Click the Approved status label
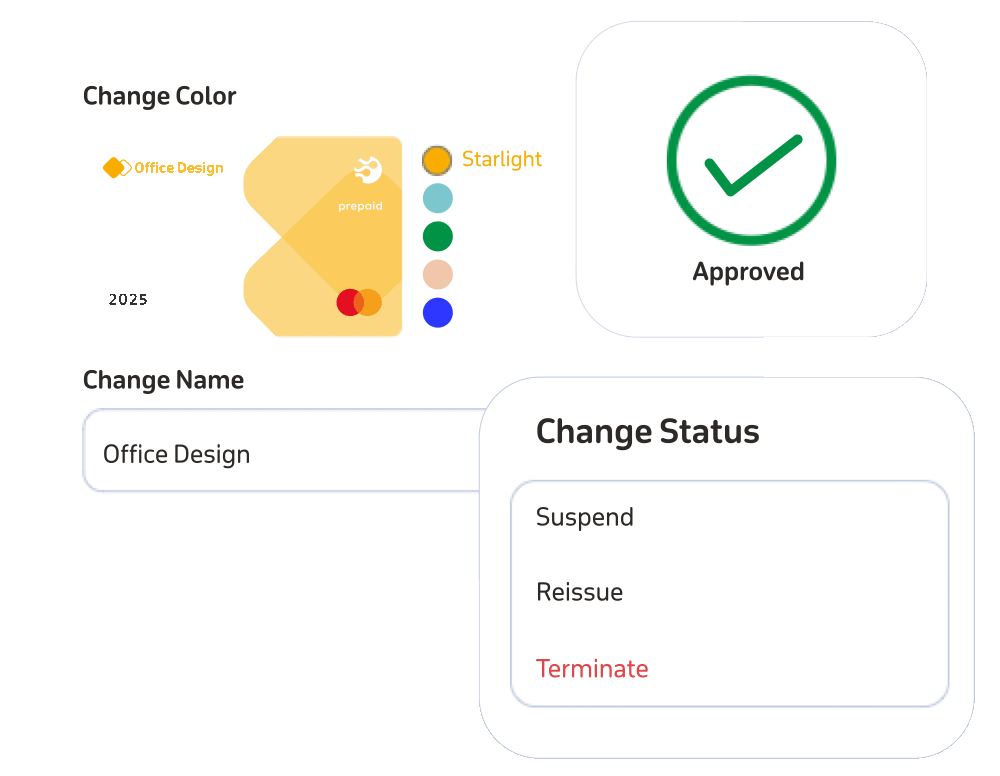Screen dimensions: 1000x776 [748, 272]
